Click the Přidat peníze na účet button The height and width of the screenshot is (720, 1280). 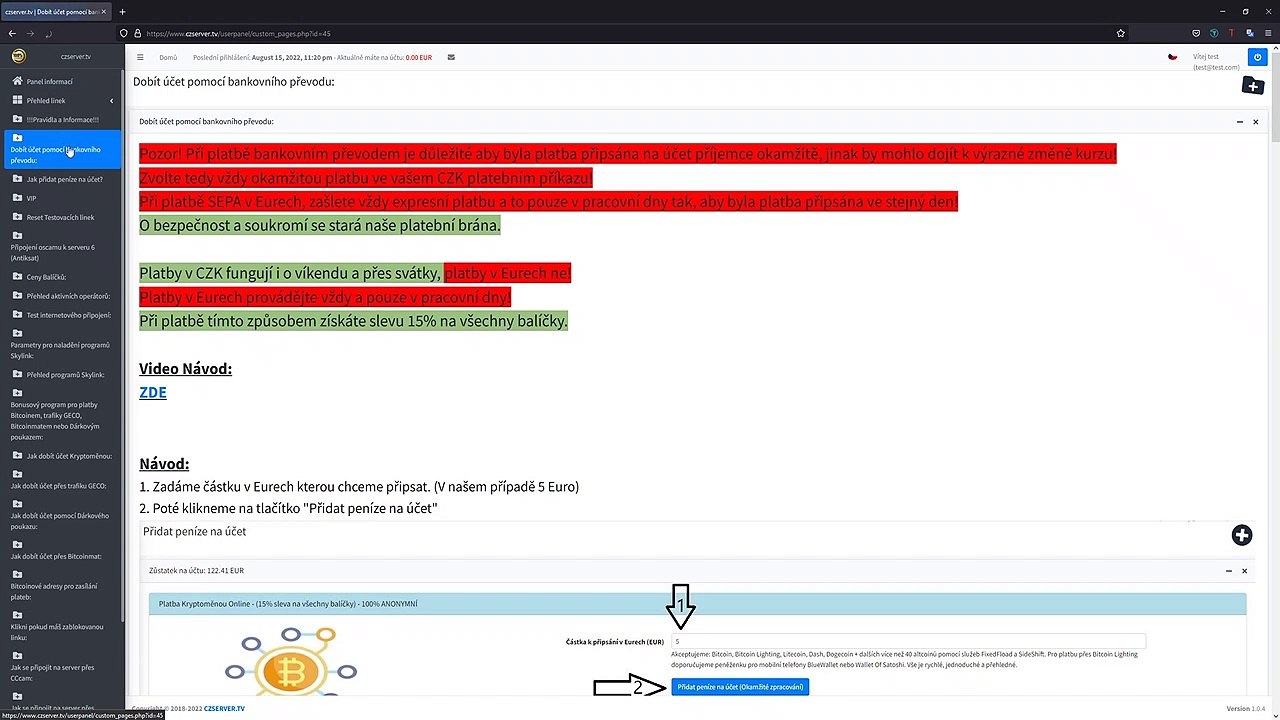[740, 687]
